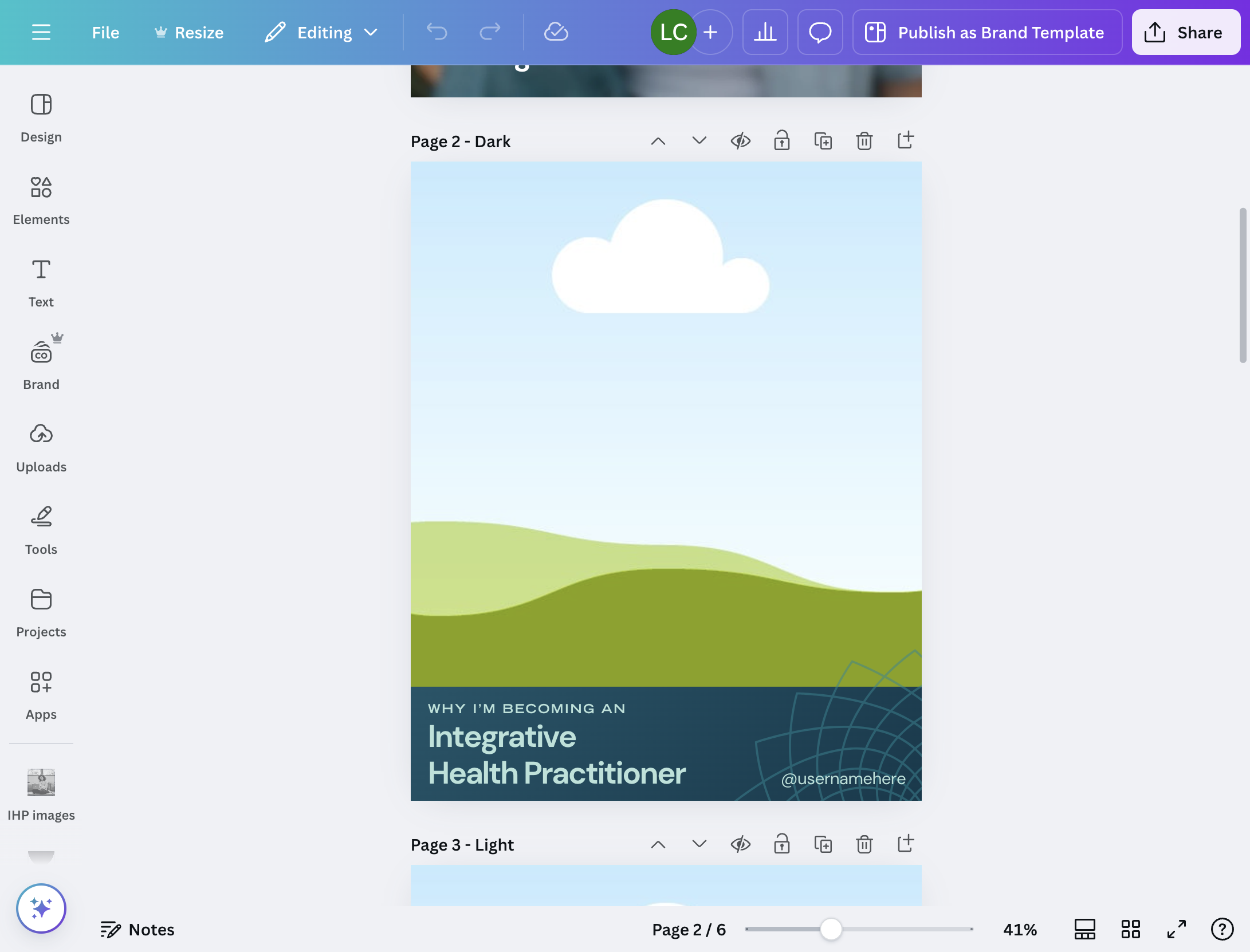Add collaborator with plus button
Image resolution: width=1250 pixels, height=952 pixels.
coord(710,32)
